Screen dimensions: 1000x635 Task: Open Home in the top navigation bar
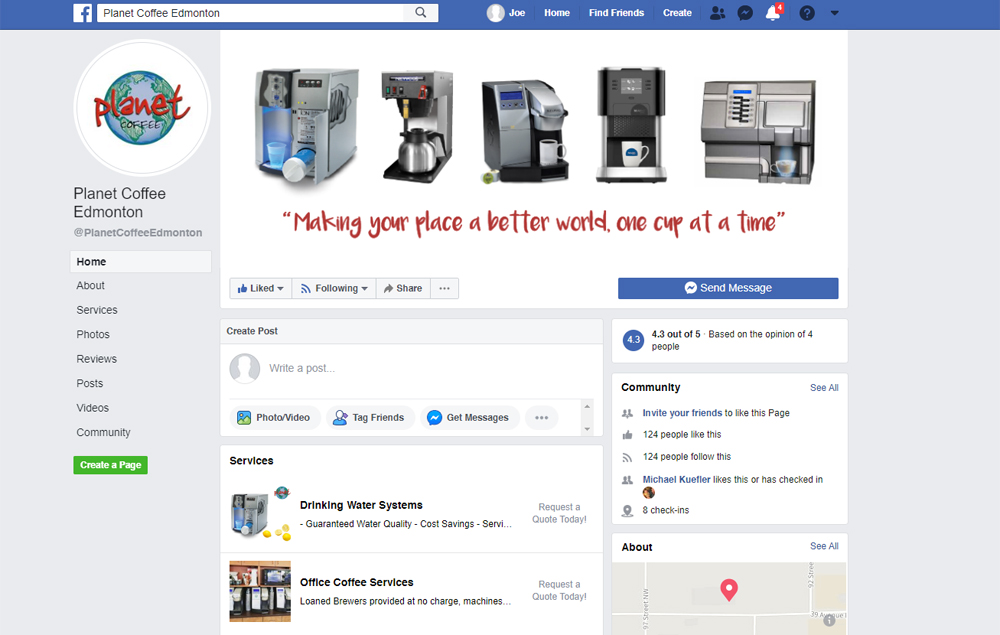[x=557, y=13]
